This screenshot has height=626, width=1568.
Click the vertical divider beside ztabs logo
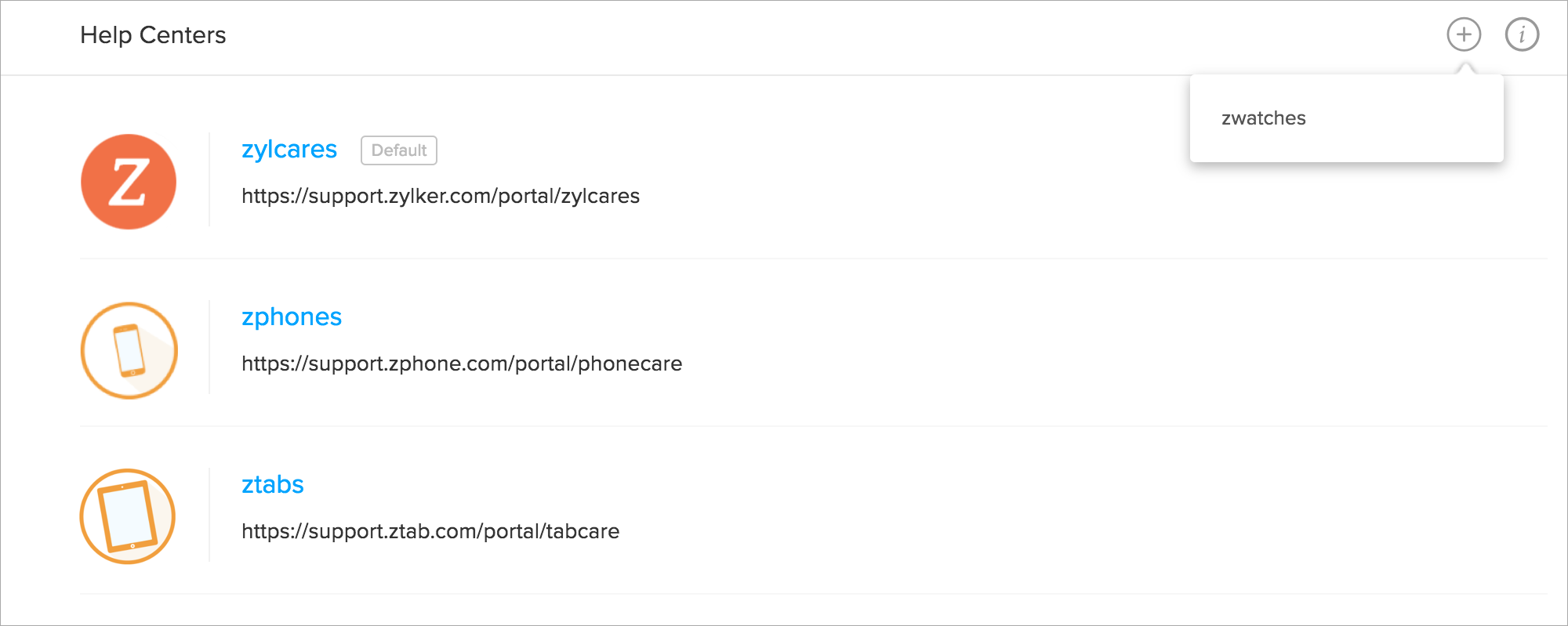209,515
